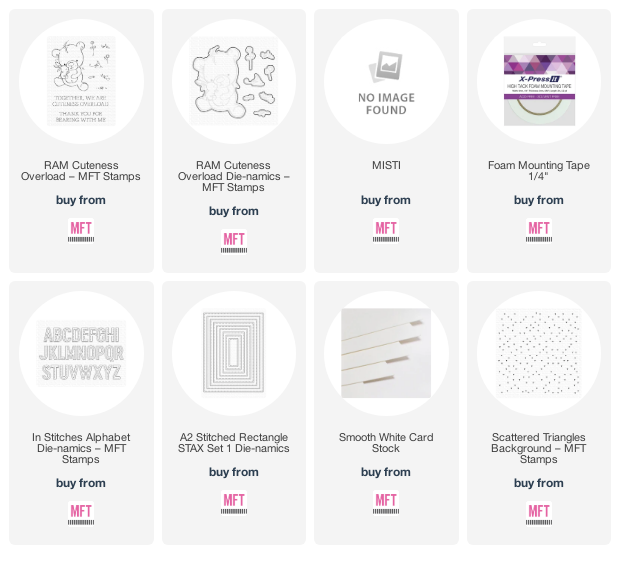Open the X-Press It foam tape image
The image size is (620, 565).
539,81
